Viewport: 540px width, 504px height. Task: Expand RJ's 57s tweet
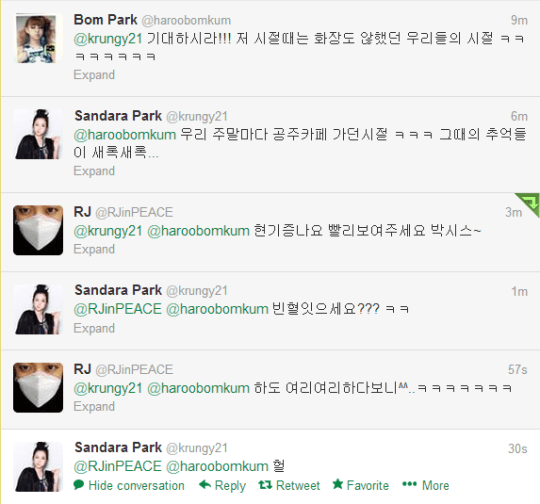click(94, 407)
